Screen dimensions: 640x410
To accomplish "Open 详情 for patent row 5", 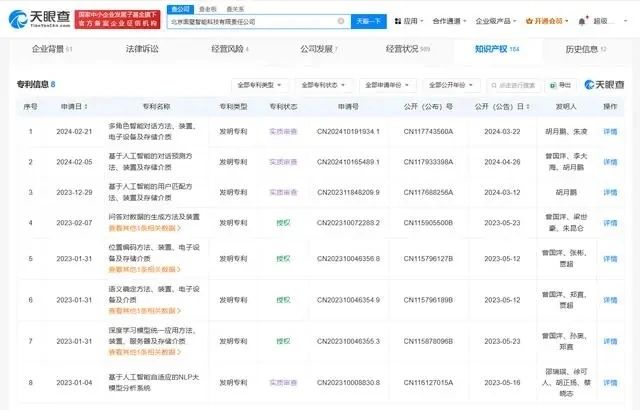I will [610, 259].
